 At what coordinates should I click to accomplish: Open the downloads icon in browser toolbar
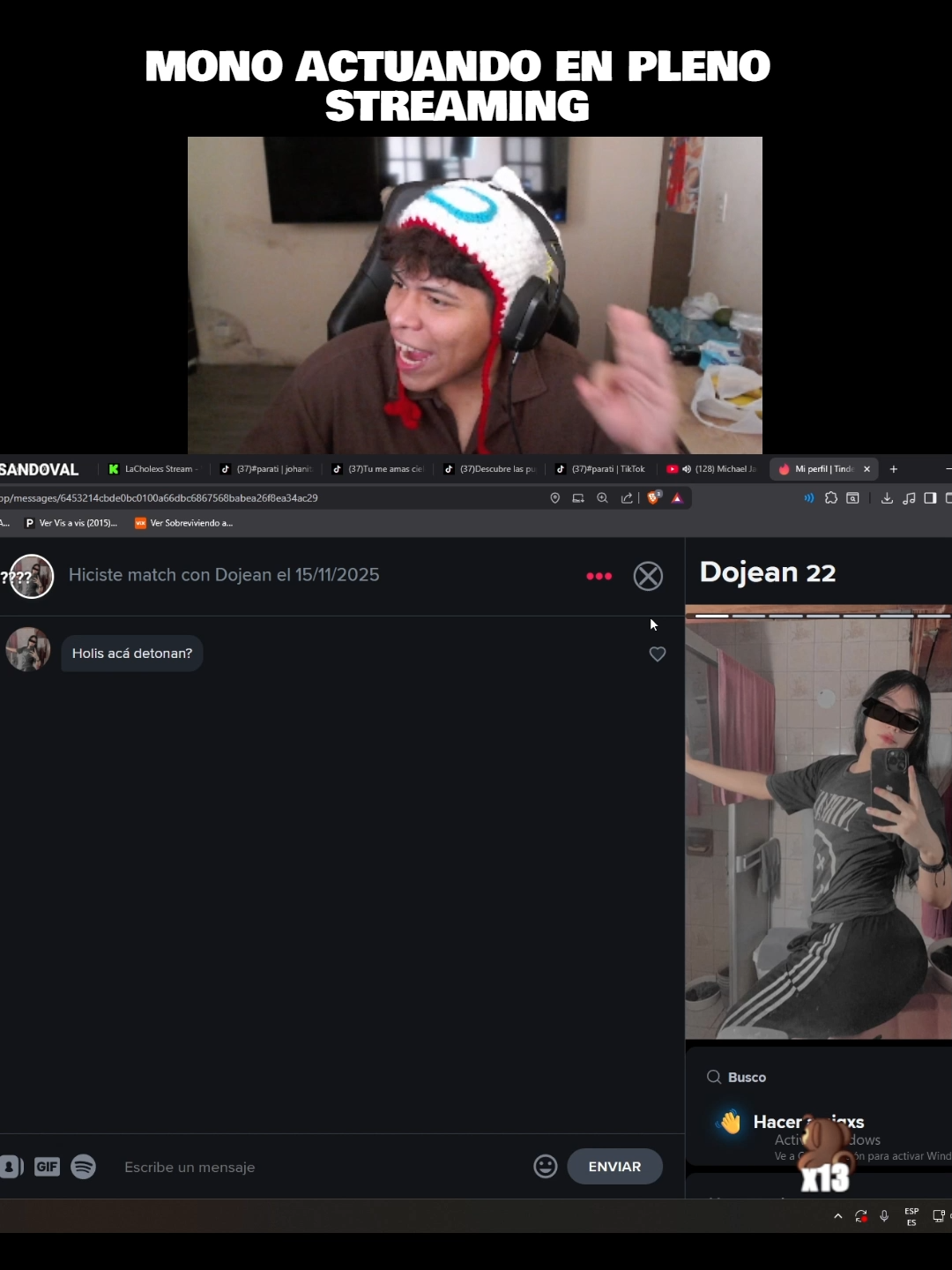(887, 497)
